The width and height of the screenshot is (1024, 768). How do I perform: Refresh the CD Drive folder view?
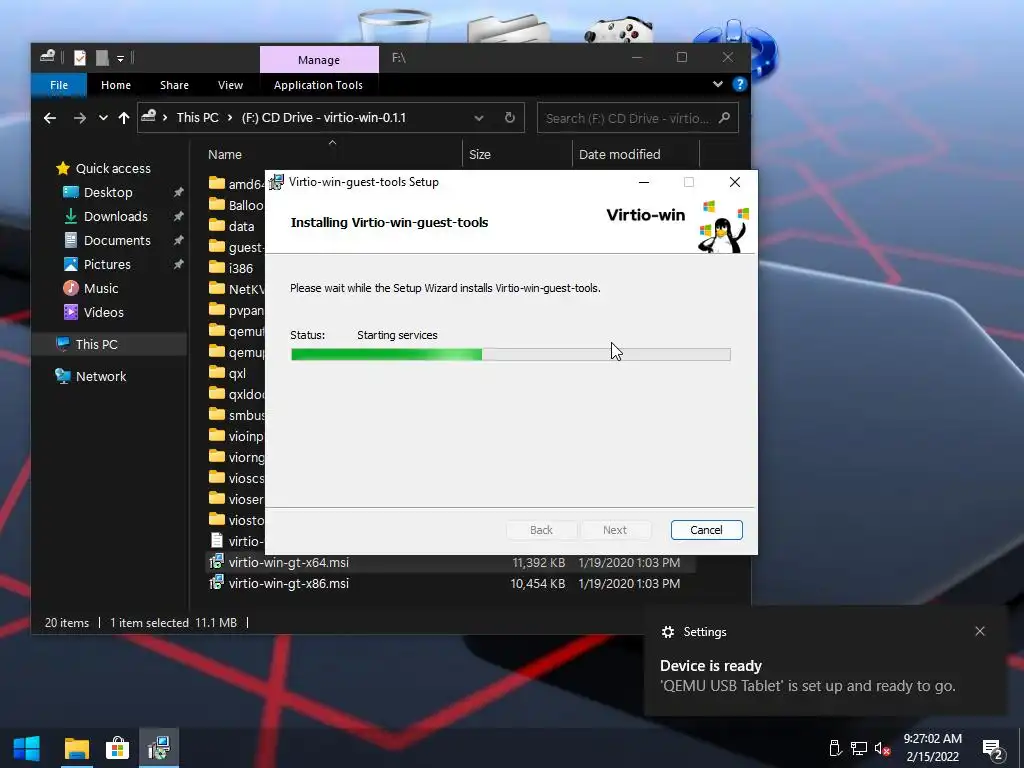tap(510, 118)
